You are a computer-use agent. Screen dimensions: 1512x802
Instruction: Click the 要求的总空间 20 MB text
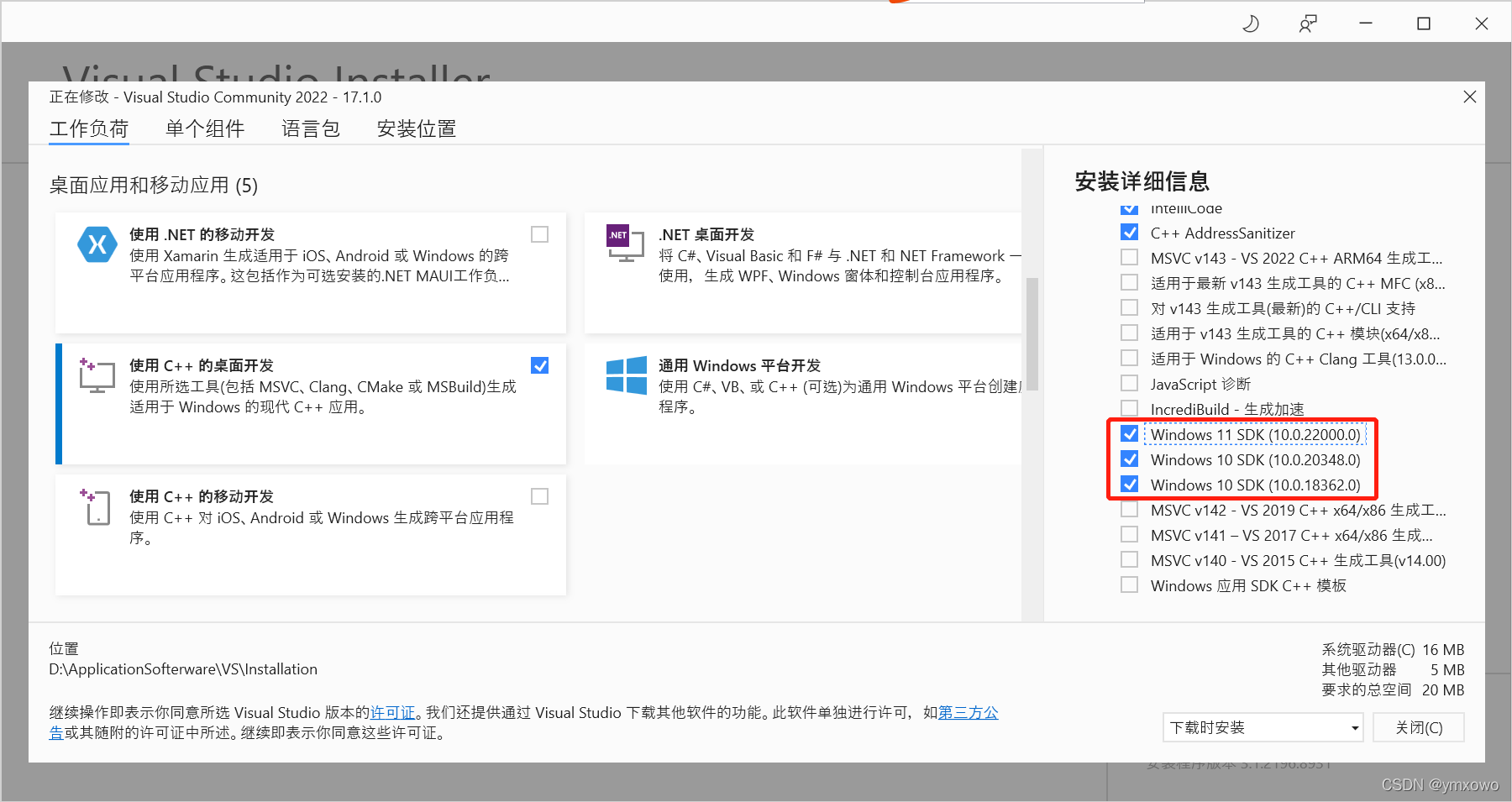(x=1393, y=689)
